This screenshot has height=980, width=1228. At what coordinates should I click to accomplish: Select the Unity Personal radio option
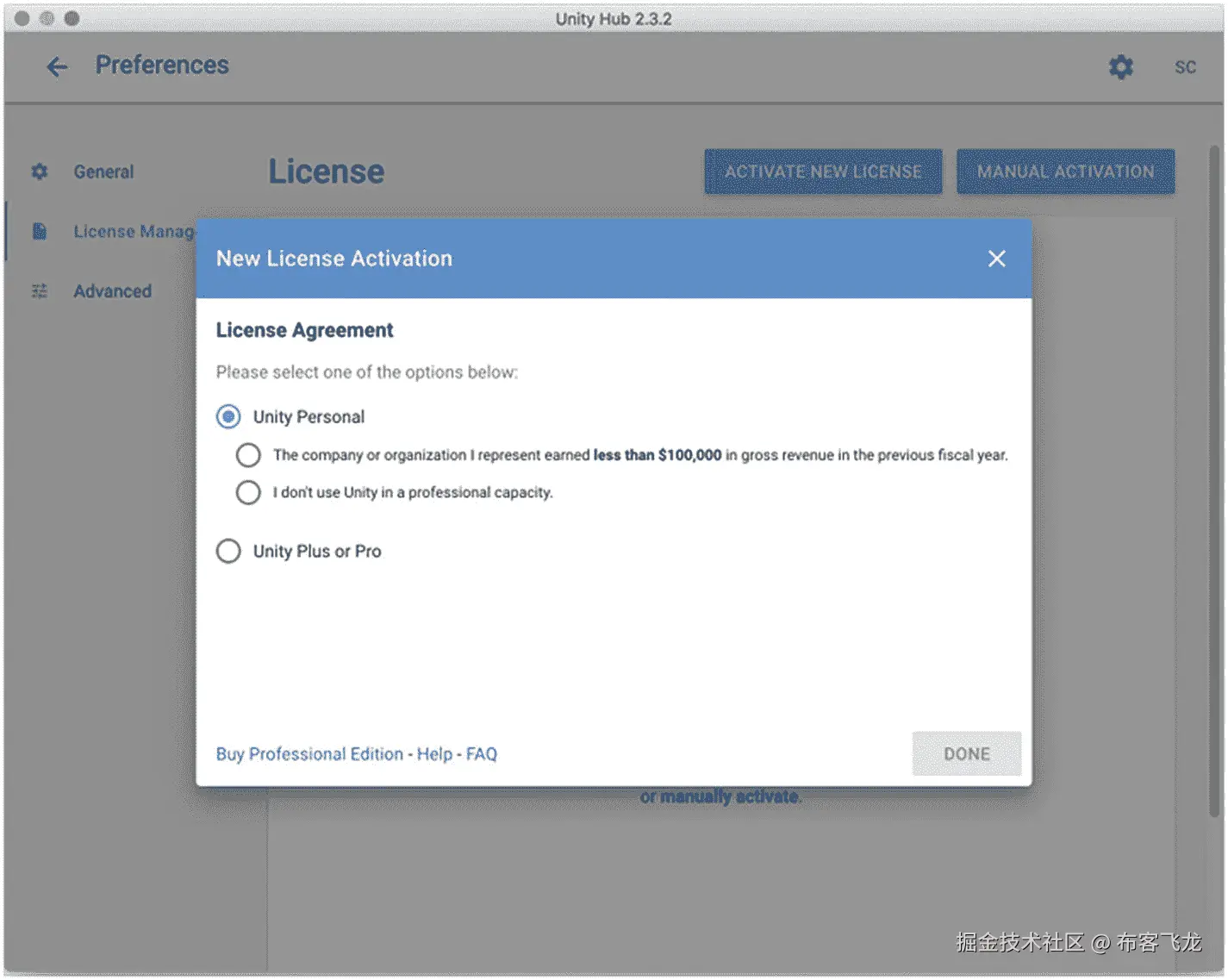[228, 417]
